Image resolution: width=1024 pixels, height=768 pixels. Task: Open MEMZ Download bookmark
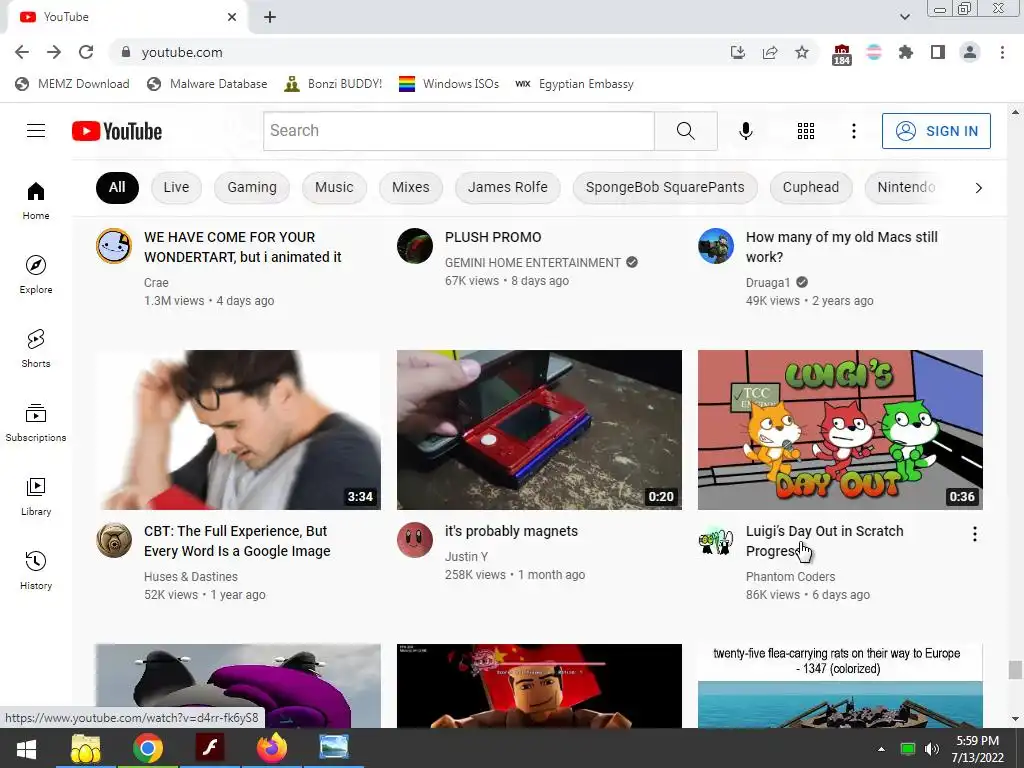coord(72,84)
